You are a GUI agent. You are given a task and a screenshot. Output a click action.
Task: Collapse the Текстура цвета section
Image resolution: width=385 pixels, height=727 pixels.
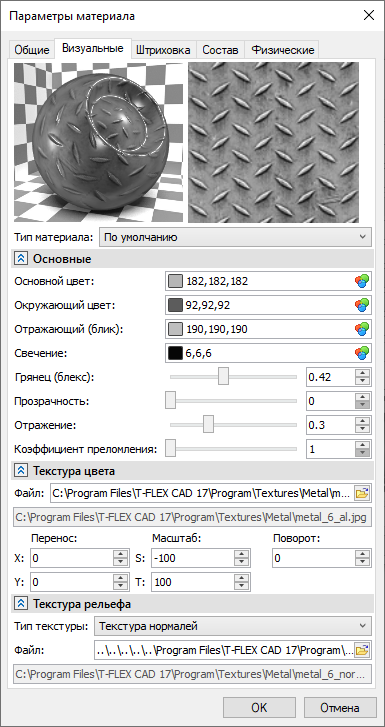pyautogui.click(x=21, y=471)
